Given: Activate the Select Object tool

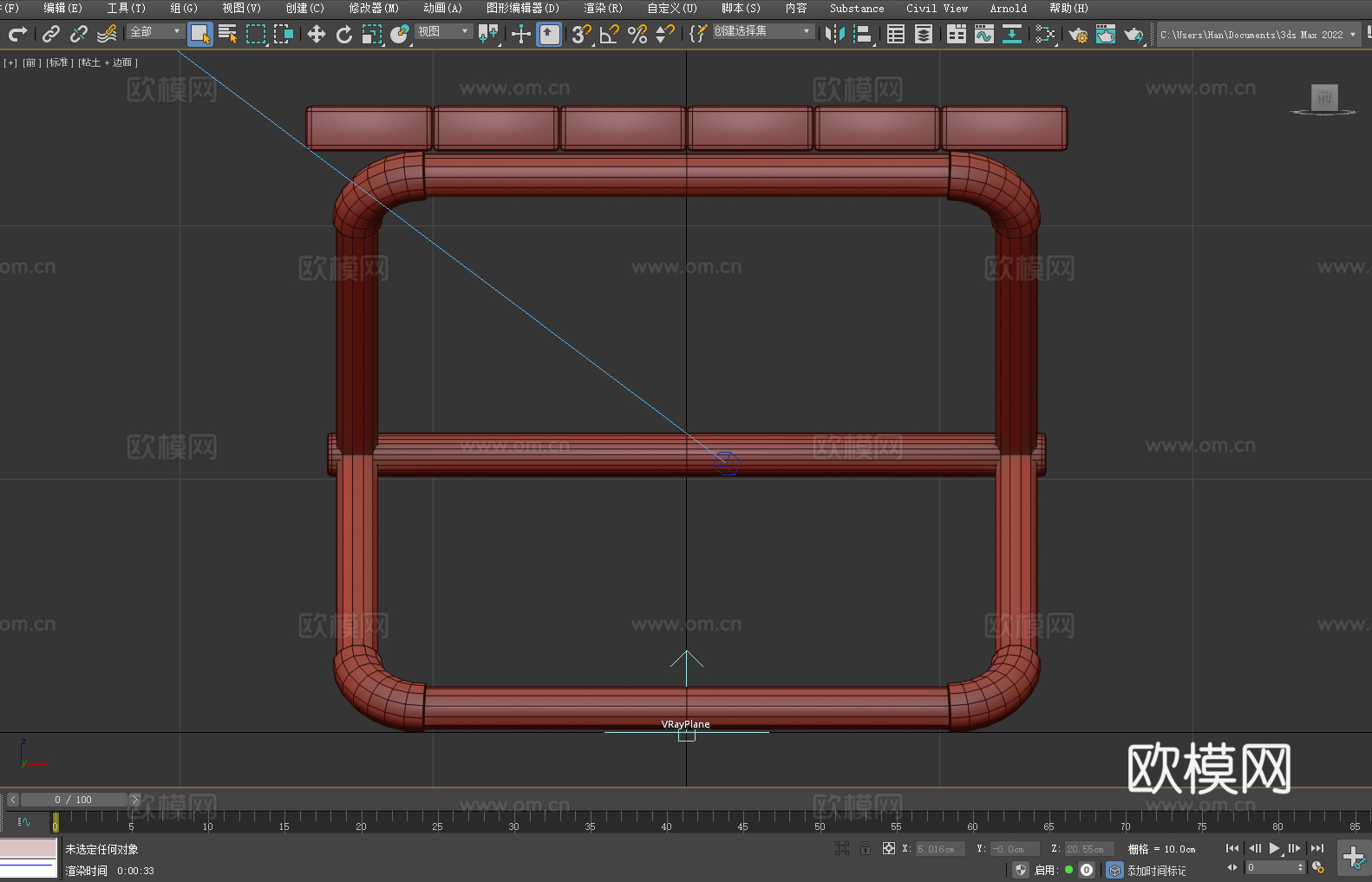Looking at the screenshot, I should tap(200, 34).
